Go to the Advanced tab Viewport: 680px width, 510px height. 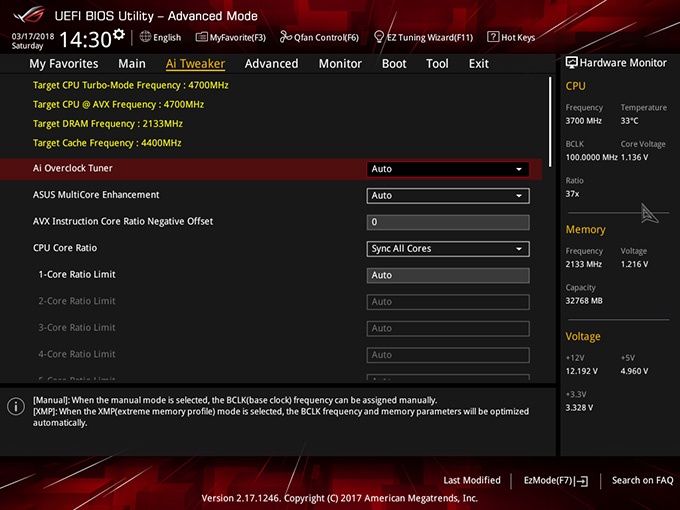click(x=271, y=64)
